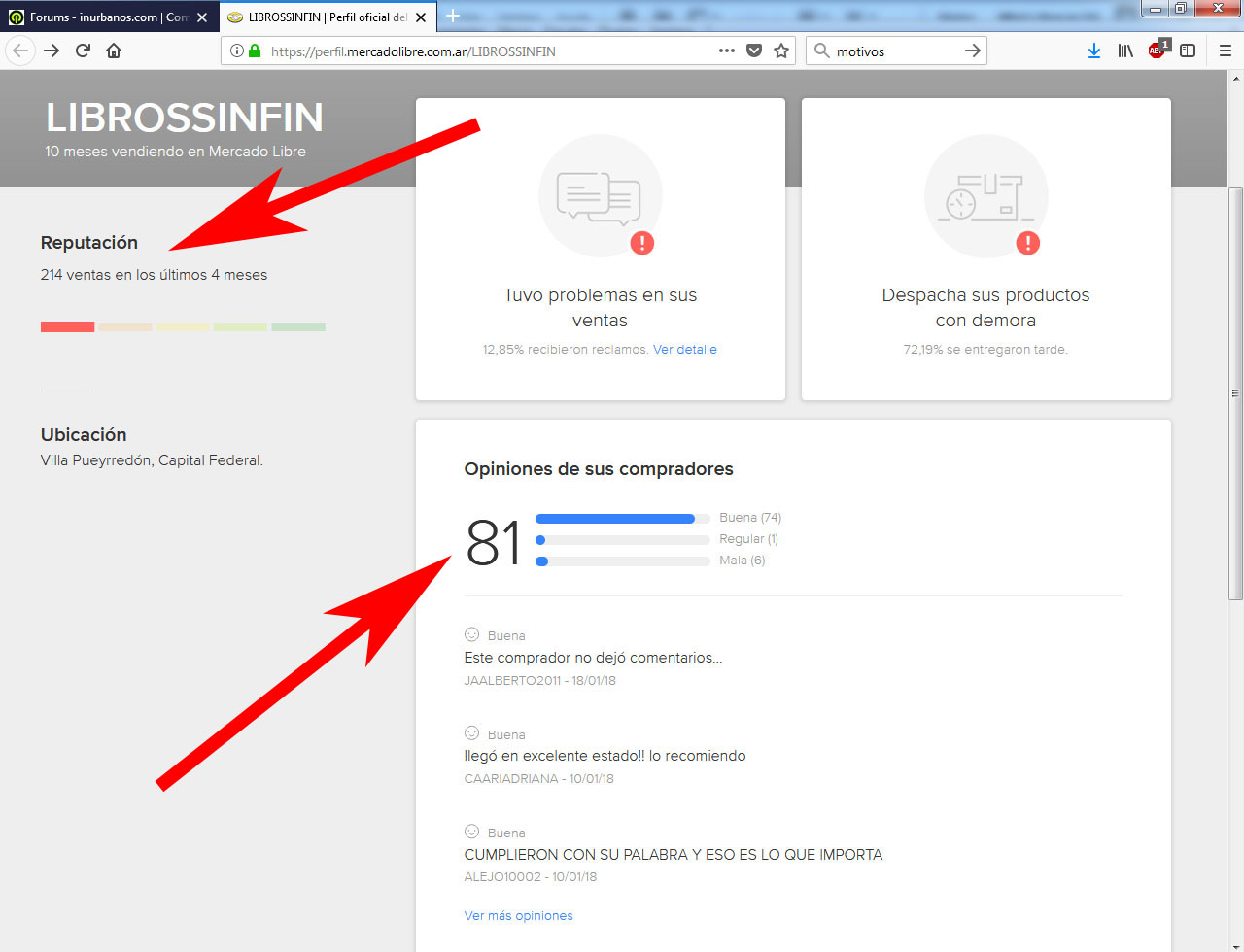The height and width of the screenshot is (952, 1244).
Task: Click the 'Ver más opiniones' link
Action: (518, 915)
